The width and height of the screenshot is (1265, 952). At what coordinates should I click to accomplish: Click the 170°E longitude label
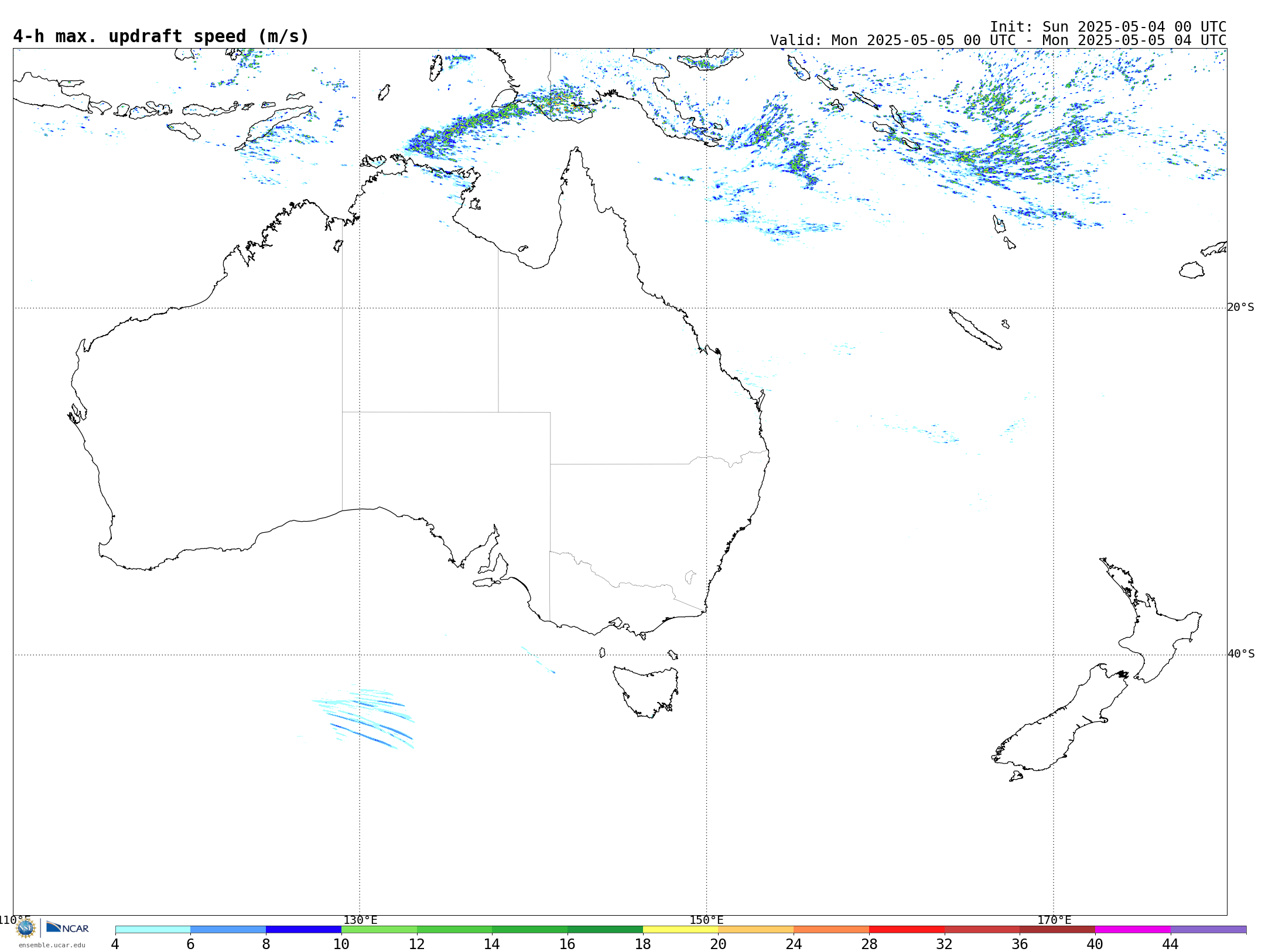1054,920
